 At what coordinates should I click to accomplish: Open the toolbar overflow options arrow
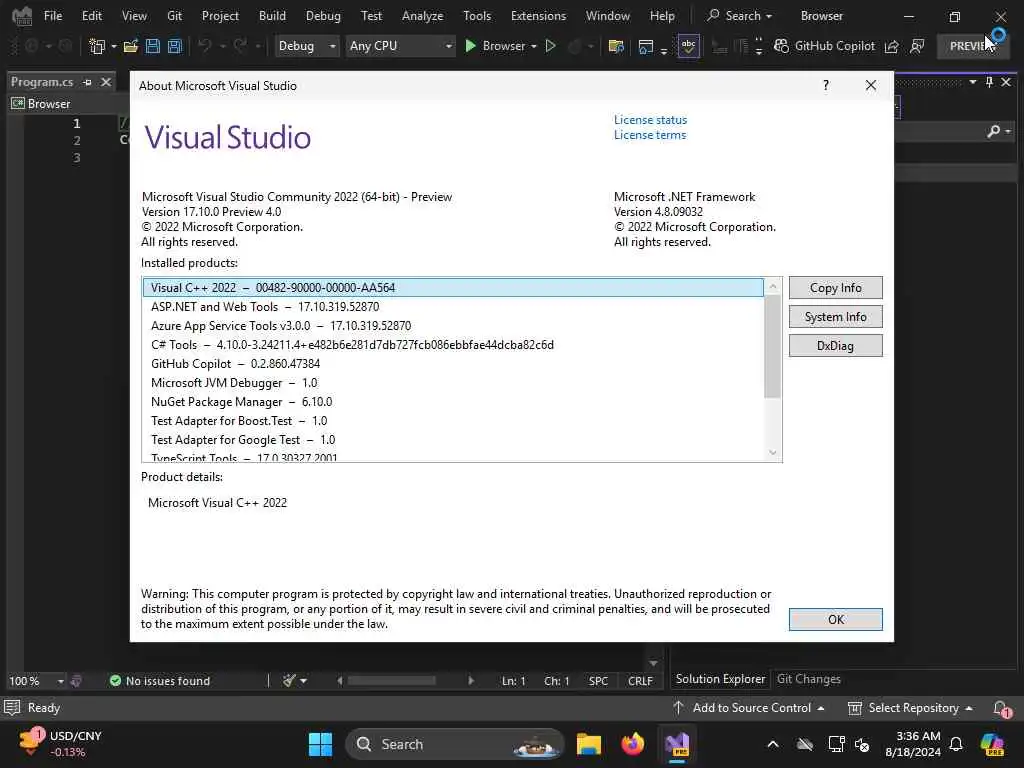pyautogui.click(x=758, y=46)
